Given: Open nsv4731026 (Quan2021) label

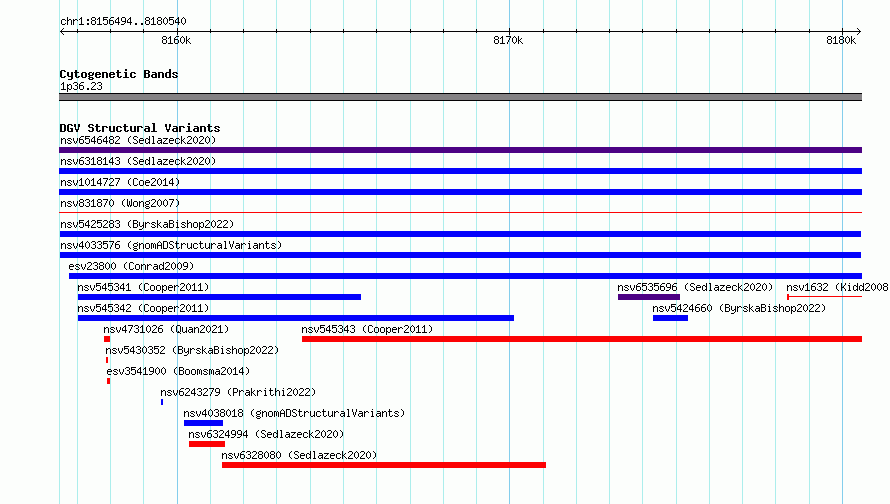Looking at the screenshot, I should pyautogui.click(x=166, y=329).
